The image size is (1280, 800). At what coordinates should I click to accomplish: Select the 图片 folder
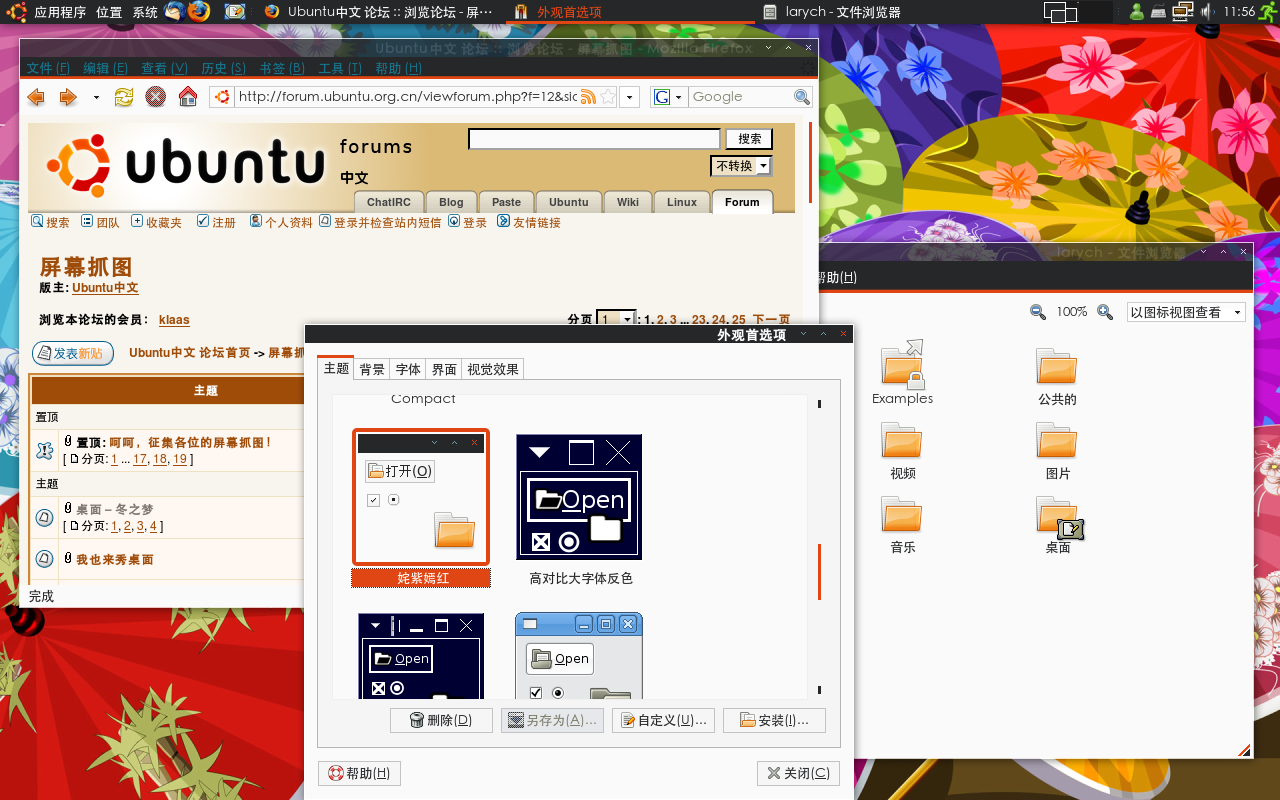[x=1057, y=451]
